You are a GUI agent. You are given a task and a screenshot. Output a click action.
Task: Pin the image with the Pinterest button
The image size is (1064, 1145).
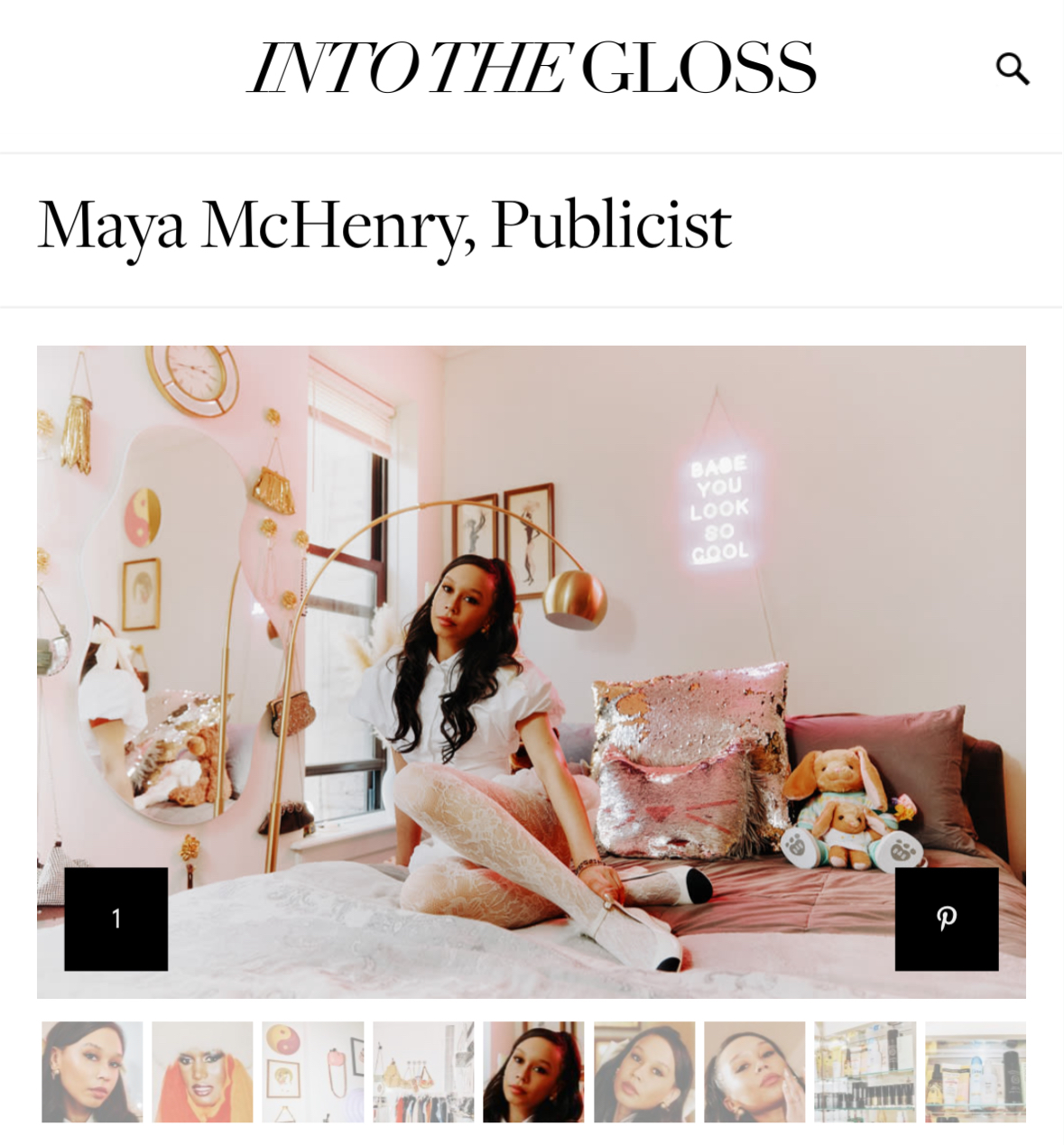click(947, 919)
